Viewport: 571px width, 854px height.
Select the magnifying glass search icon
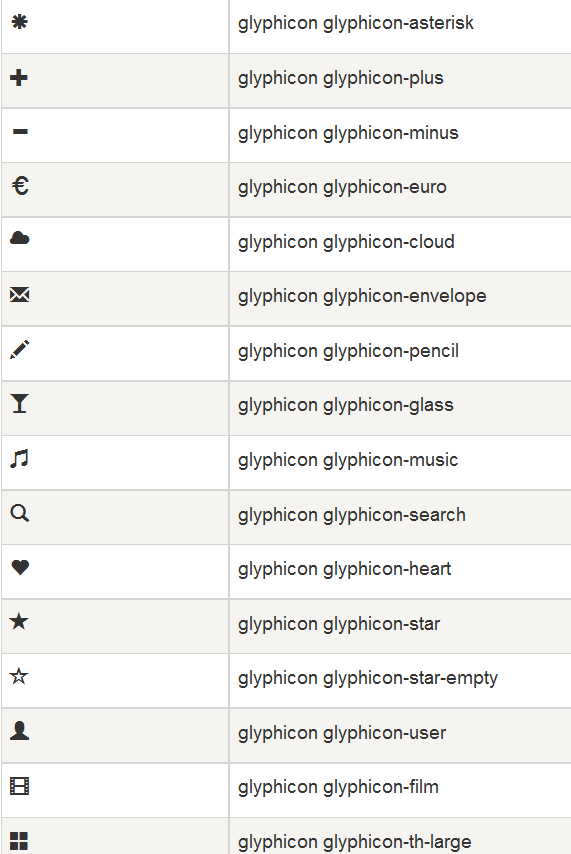pyautogui.click(x=20, y=513)
